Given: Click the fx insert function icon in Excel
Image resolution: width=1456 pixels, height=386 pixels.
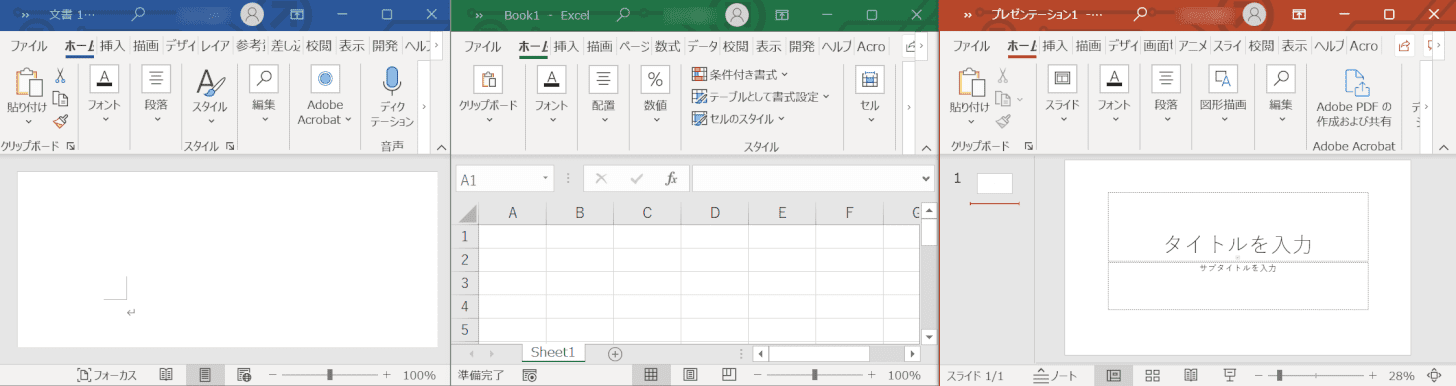Looking at the screenshot, I should click(671, 179).
